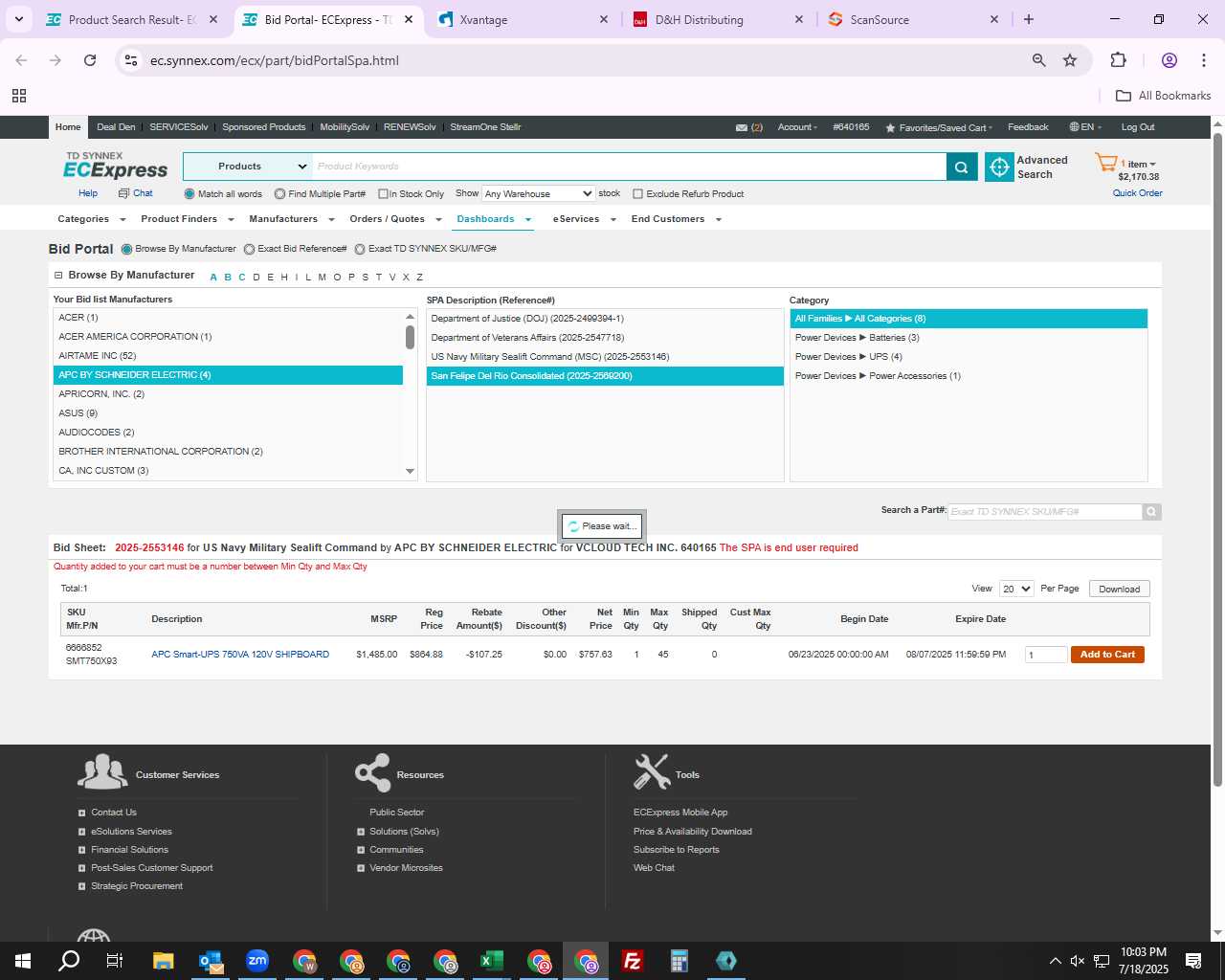The width and height of the screenshot is (1225, 980).
Task: Click the messages envelope icon
Action: coord(742,127)
